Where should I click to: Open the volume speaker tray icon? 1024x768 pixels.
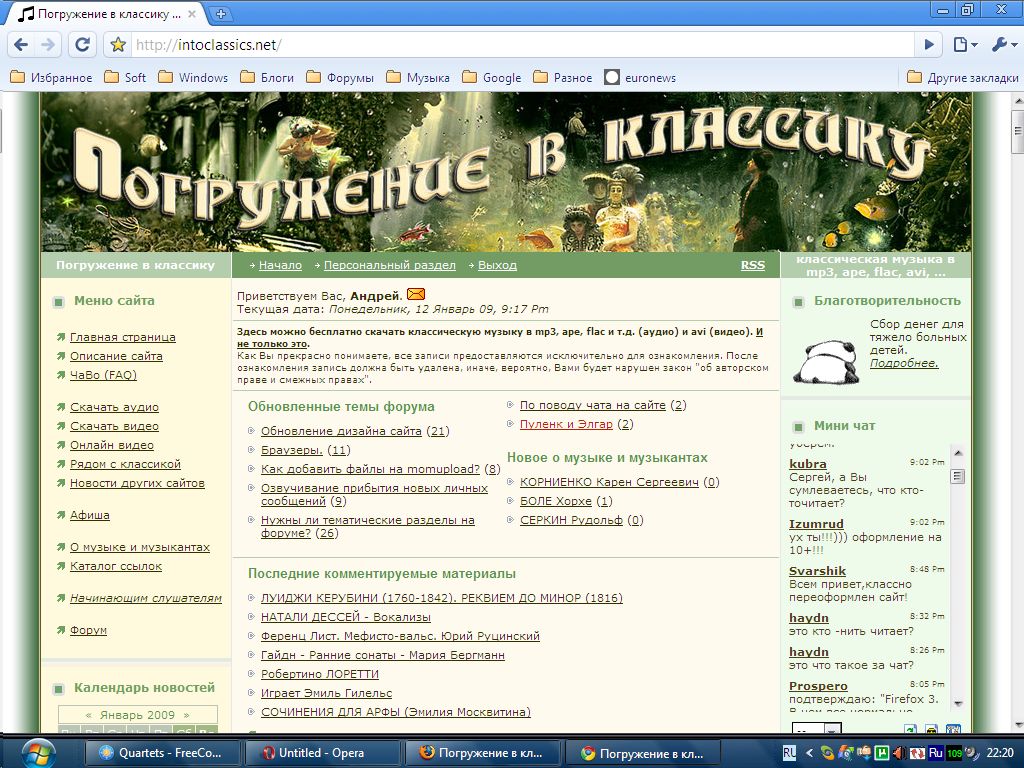coord(899,753)
